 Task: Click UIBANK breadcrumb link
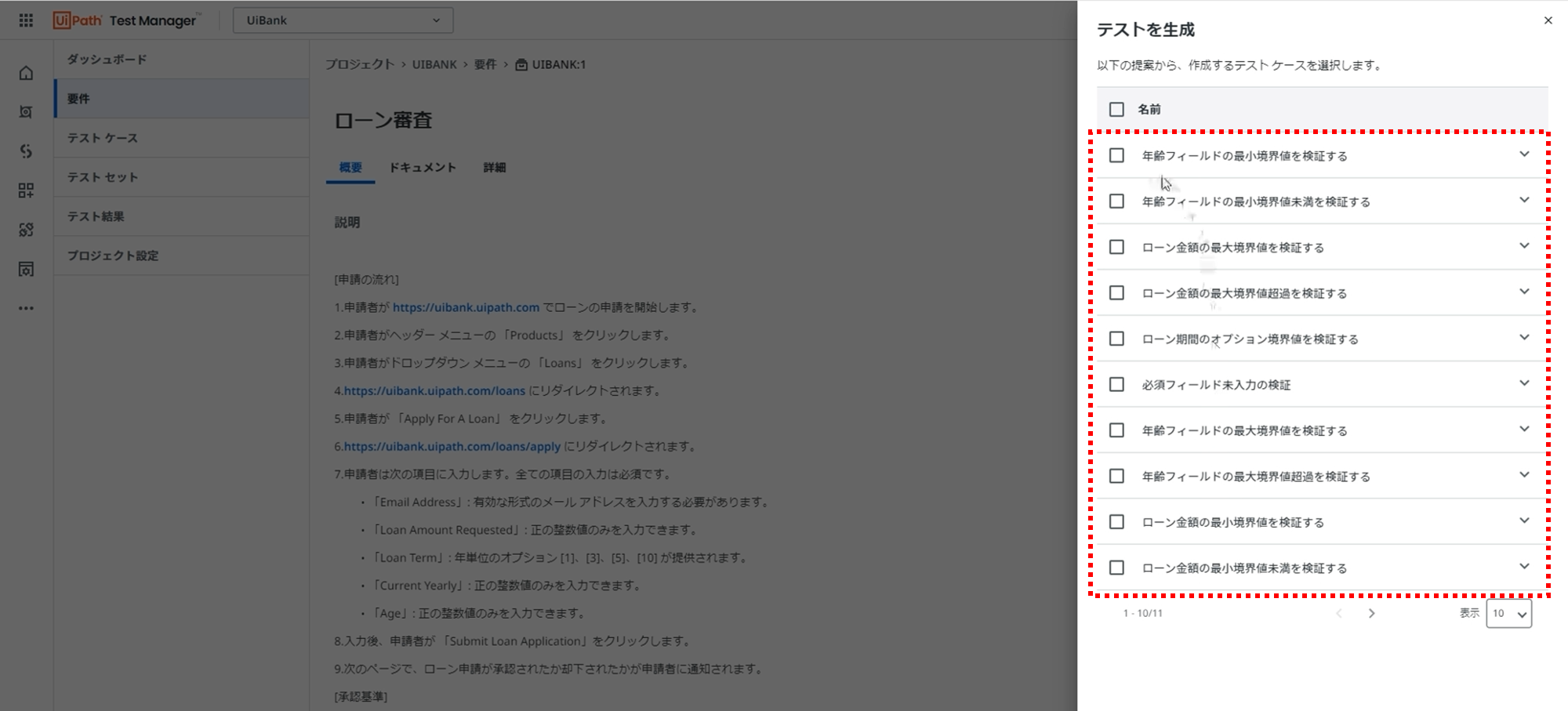(x=434, y=64)
